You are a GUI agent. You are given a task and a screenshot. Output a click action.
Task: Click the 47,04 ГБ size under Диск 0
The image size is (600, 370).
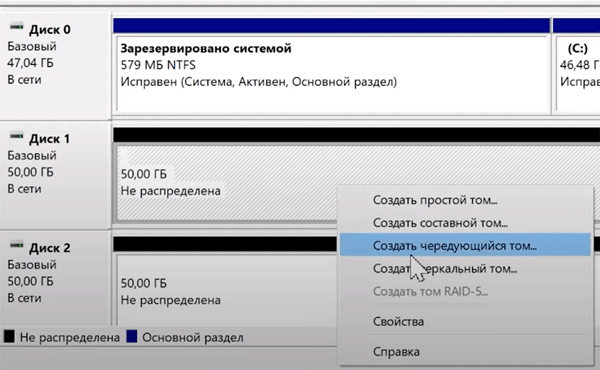pos(30,63)
